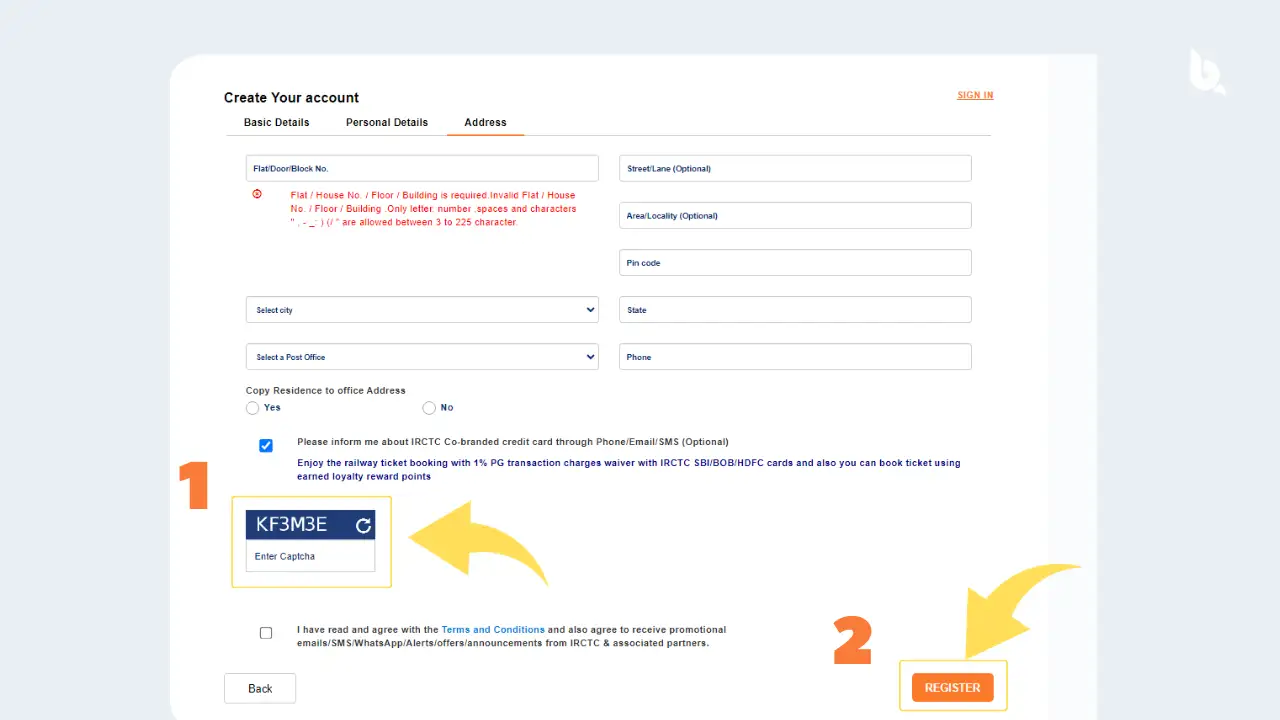Focus the Pin code field
This screenshot has width=1280, height=720.
[795, 262]
